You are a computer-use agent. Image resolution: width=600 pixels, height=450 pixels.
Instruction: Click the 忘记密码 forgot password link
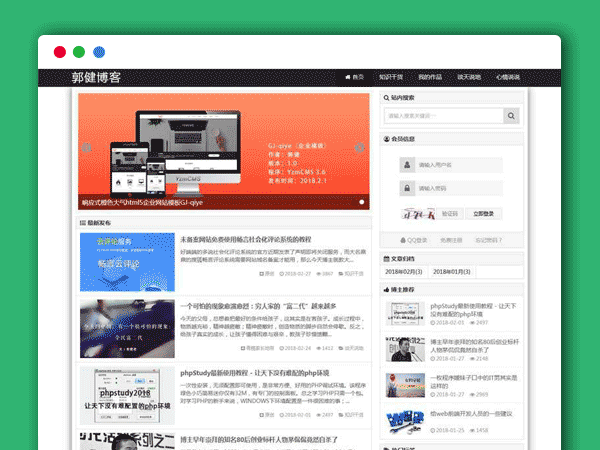(x=490, y=240)
